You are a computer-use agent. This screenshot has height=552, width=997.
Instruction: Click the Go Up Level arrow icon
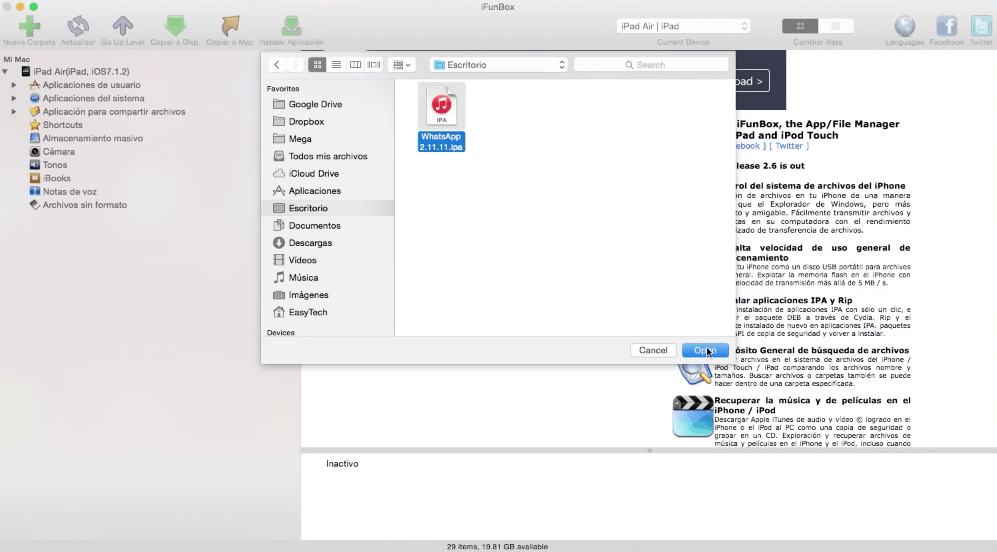coord(122,26)
